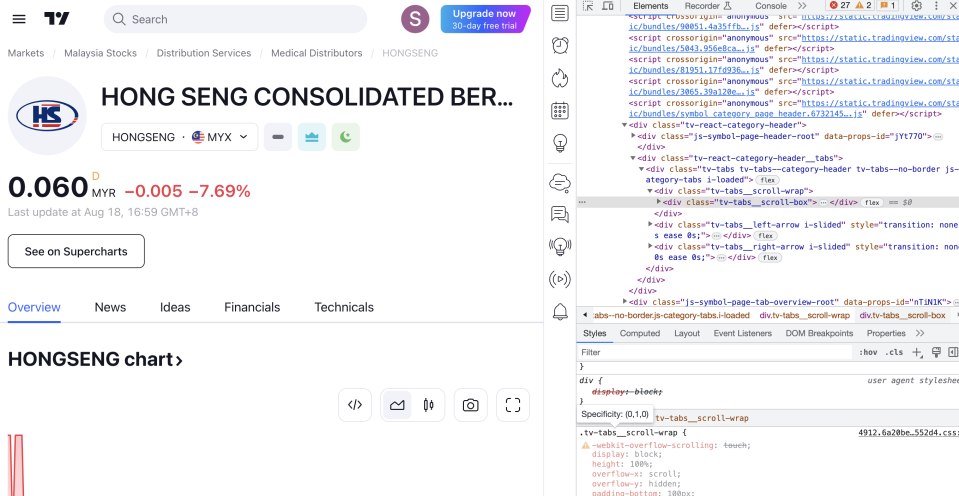Expand the tv-tabs__right-arrow div node

click(650, 246)
